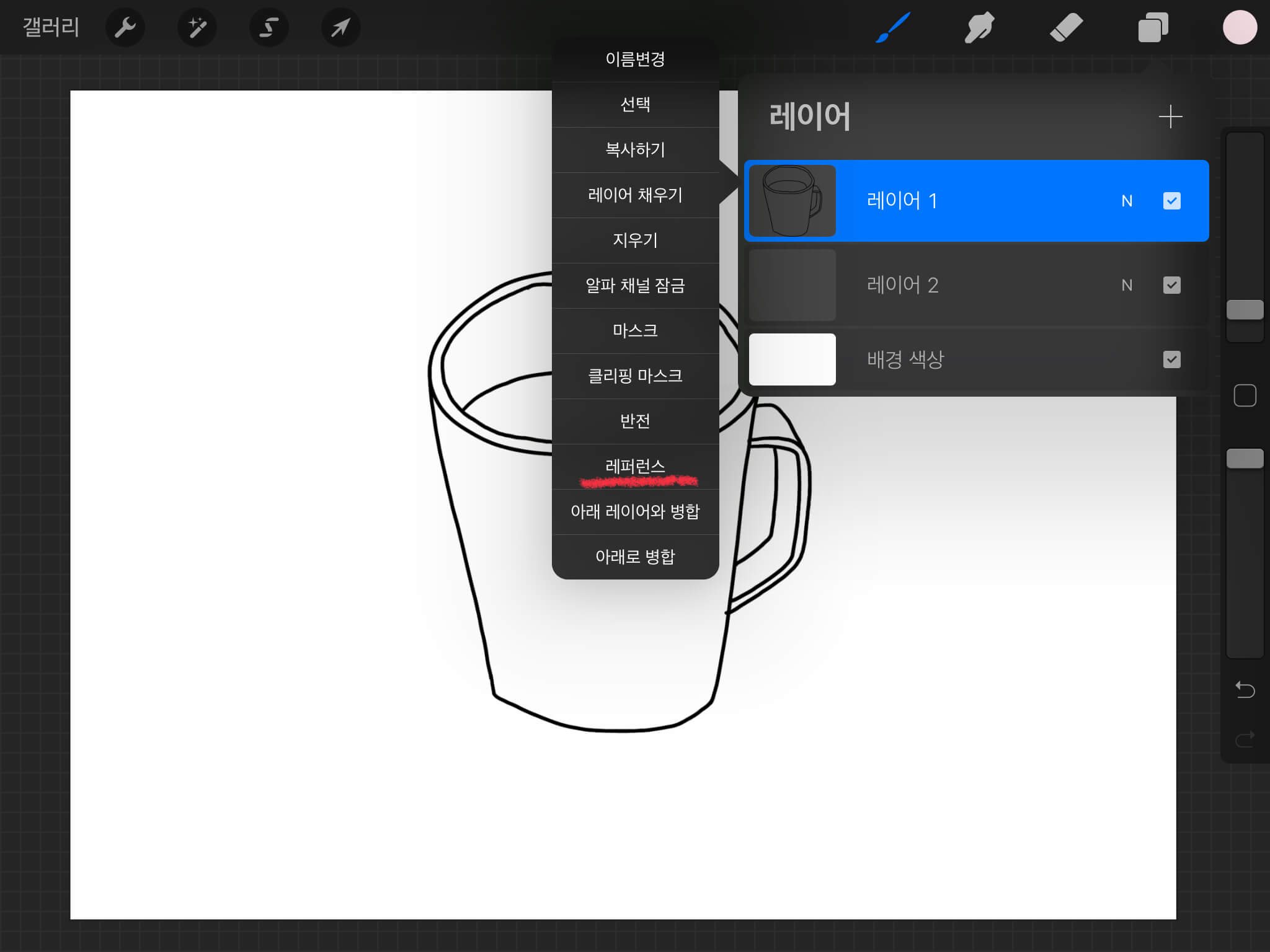Select the Transform arrow tool

pos(340,27)
